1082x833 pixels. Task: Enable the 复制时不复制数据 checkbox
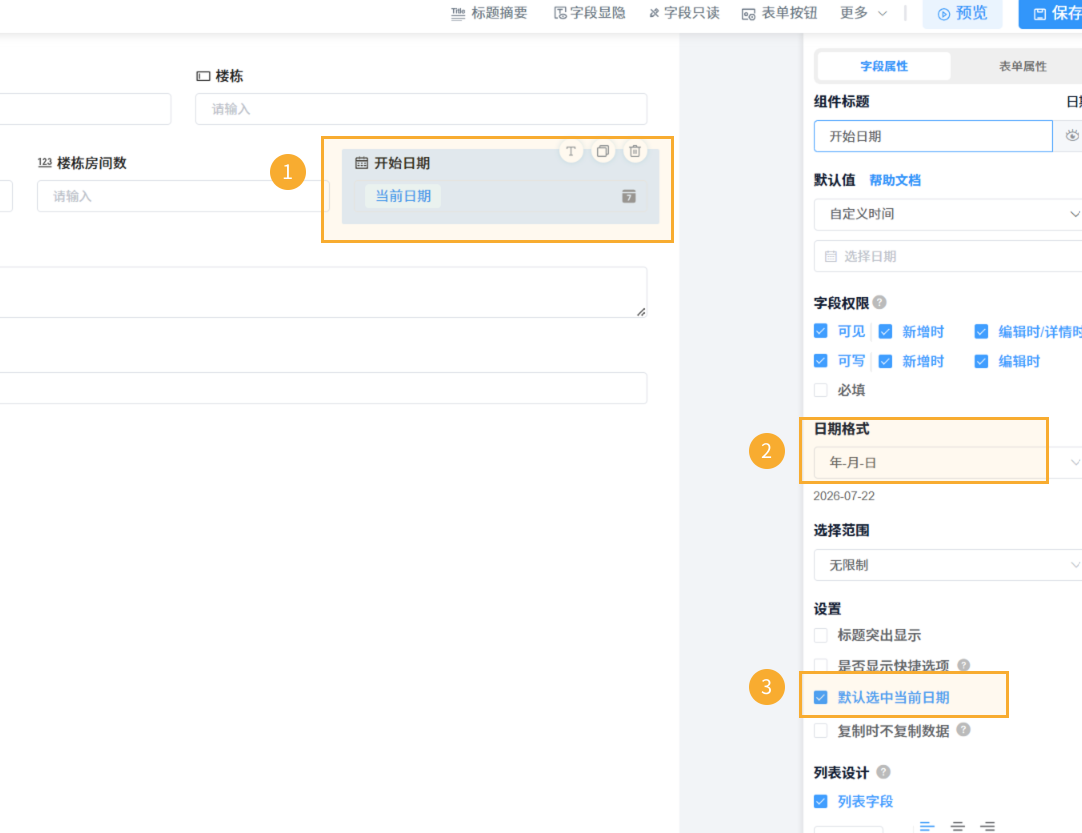pos(820,731)
